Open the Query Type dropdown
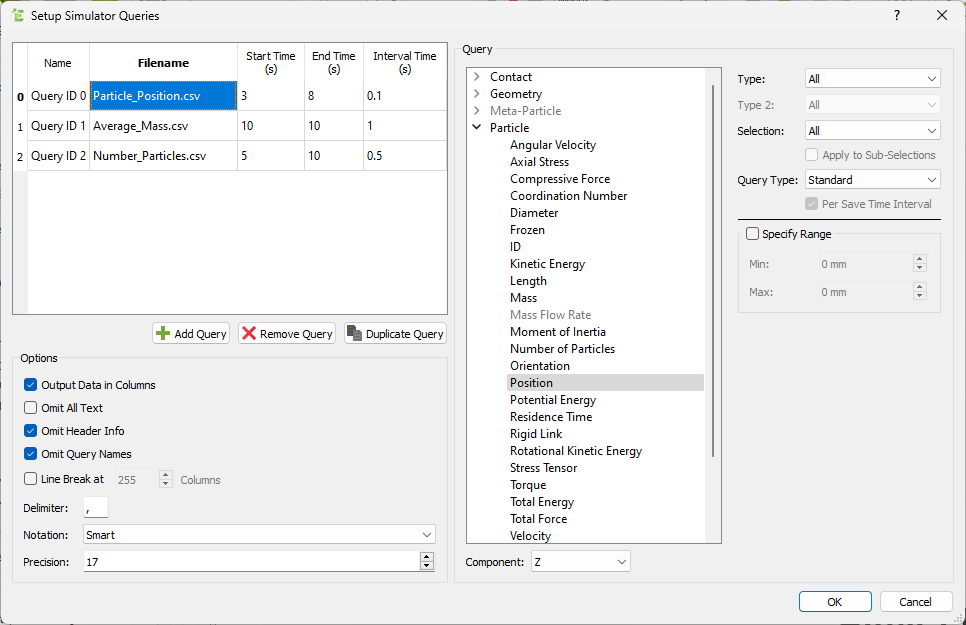 [872, 180]
